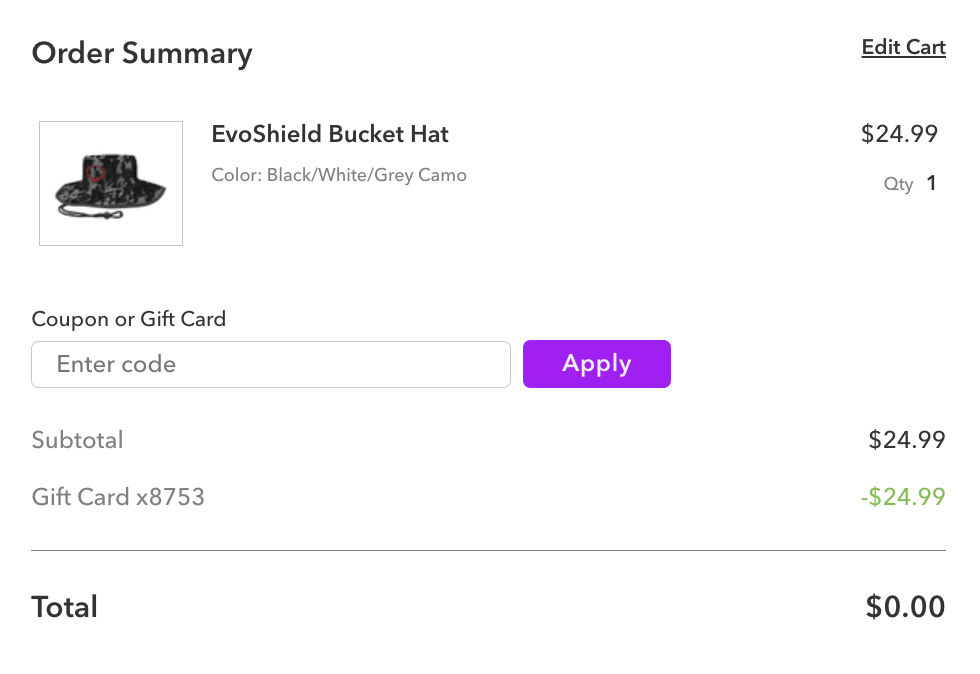
Task: Focus the Enter code coupon field
Action: (271, 365)
